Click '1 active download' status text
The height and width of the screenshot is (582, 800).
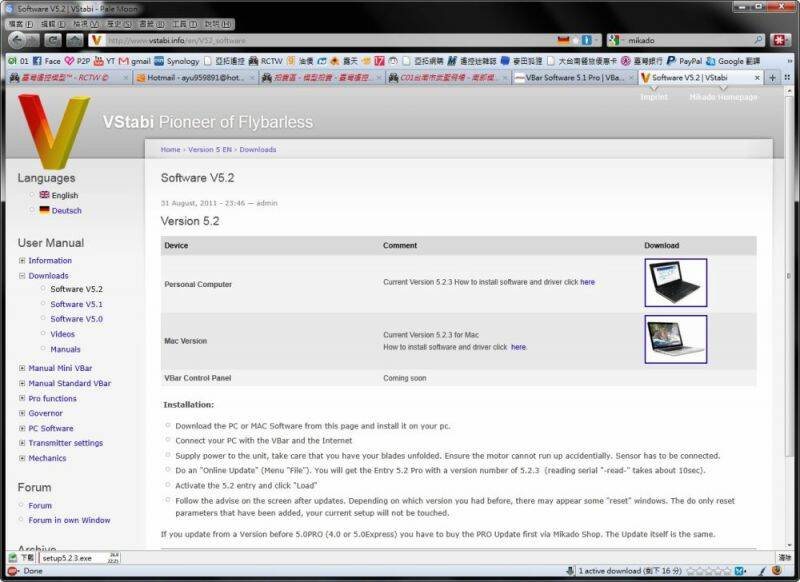(630, 571)
